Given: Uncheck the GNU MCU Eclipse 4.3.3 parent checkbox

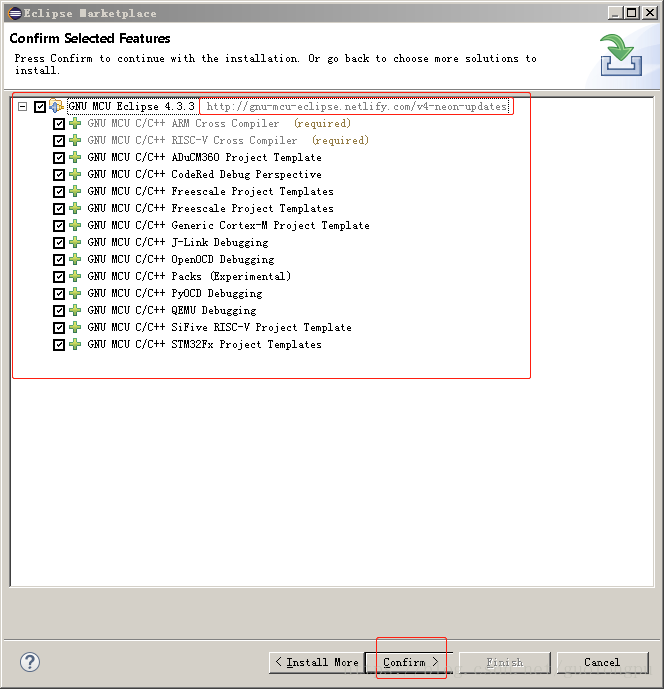Looking at the screenshot, I should 40,106.
